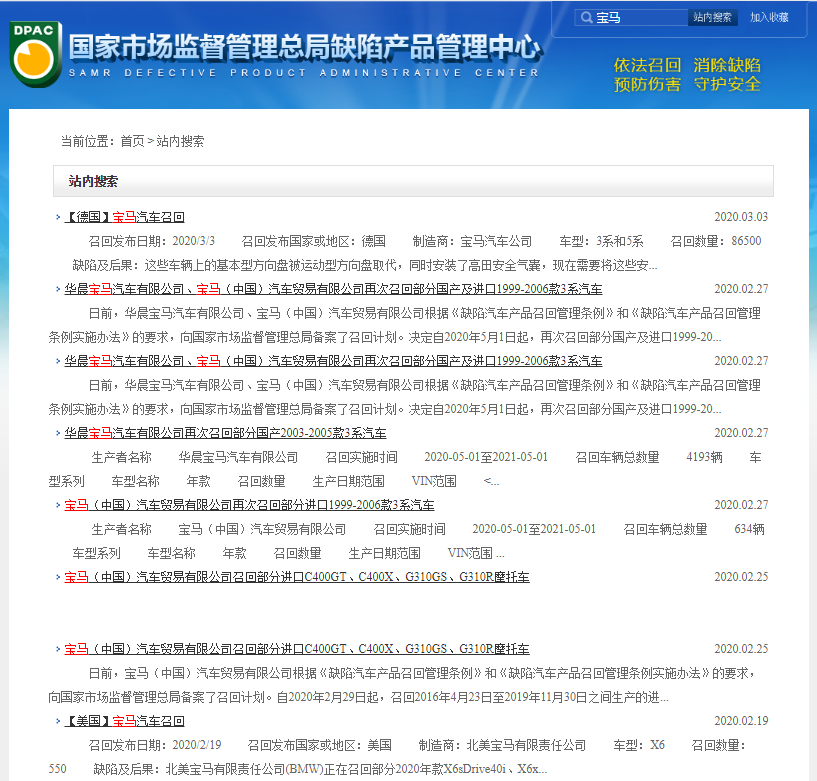
Task: Click the magnifier icon in search box
Action: coord(587,18)
